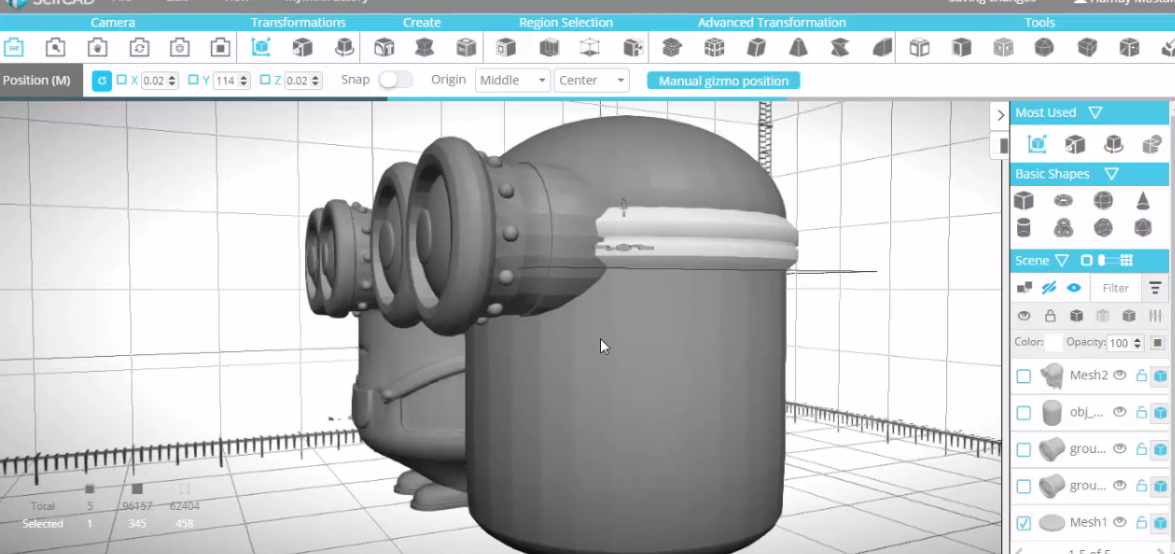Add a cube from Basic Shapes
This screenshot has width=1175, height=554.
pyautogui.click(x=1024, y=200)
